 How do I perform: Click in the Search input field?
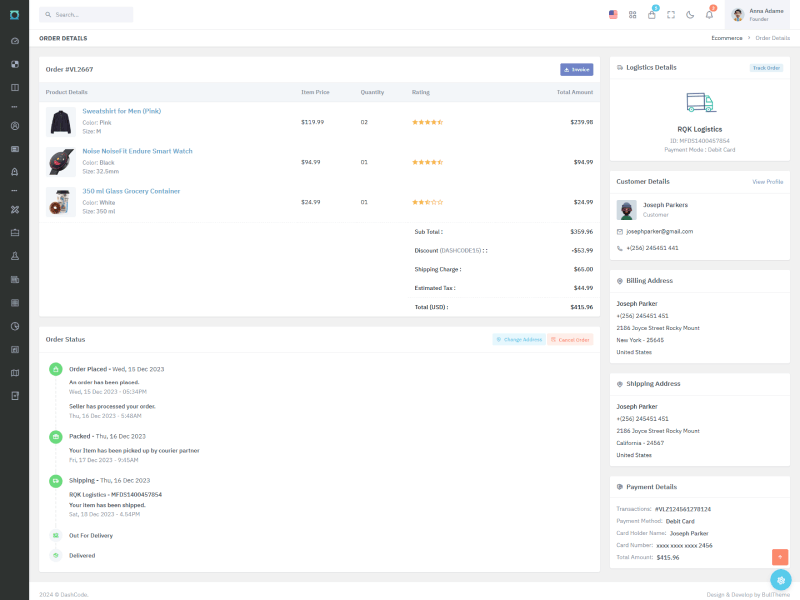[x=88, y=15]
